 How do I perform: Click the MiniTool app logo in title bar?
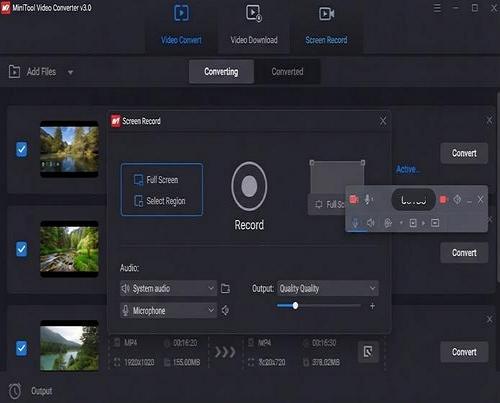tap(6, 8)
